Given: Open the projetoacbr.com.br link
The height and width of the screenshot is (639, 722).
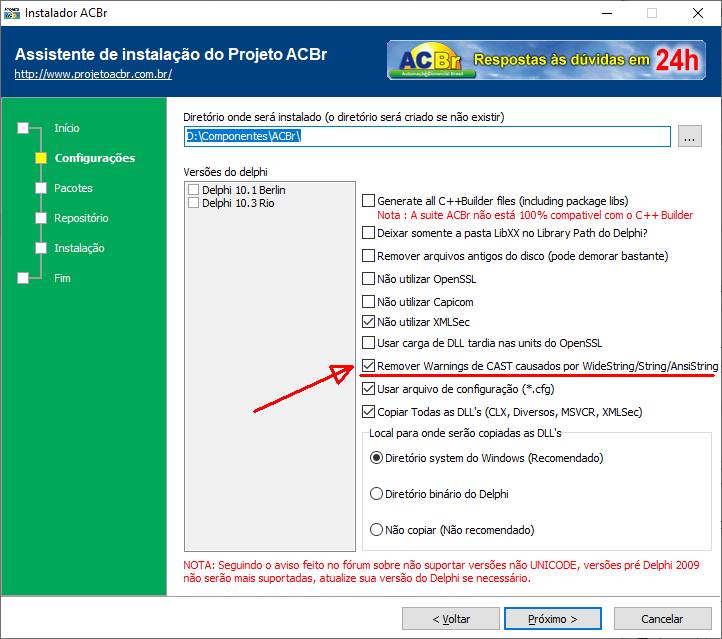Looking at the screenshot, I should (93, 74).
